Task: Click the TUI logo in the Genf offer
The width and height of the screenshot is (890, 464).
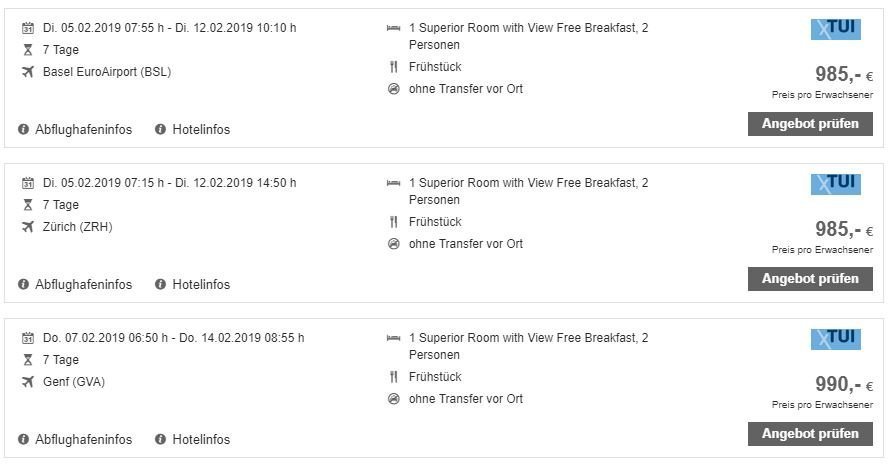Action: pyautogui.click(x=836, y=339)
